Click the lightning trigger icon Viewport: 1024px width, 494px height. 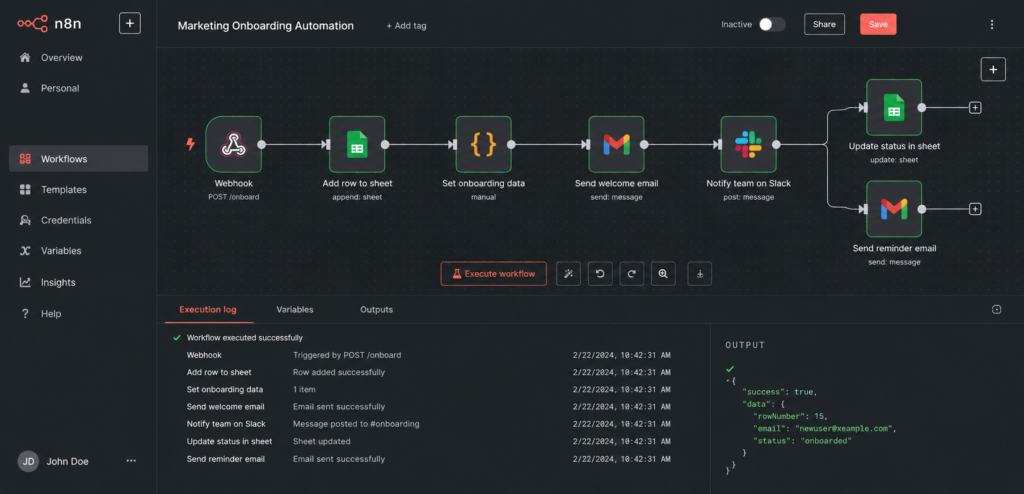(x=191, y=144)
